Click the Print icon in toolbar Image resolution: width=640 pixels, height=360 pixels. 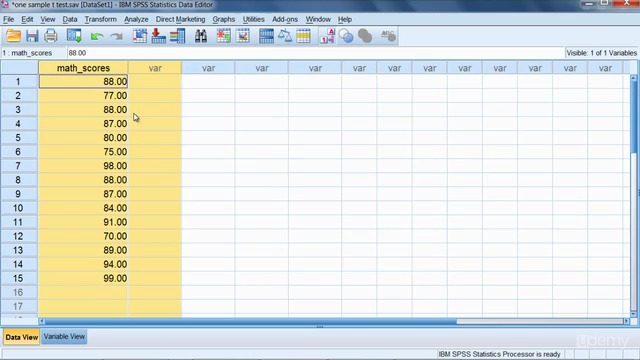51,36
